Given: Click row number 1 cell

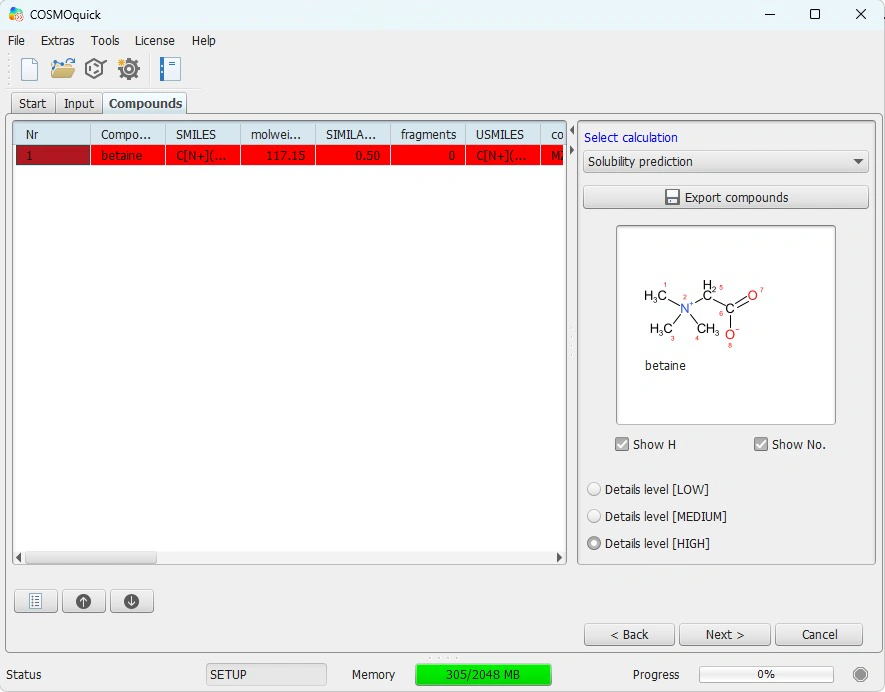Looking at the screenshot, I should coord(52,155).
